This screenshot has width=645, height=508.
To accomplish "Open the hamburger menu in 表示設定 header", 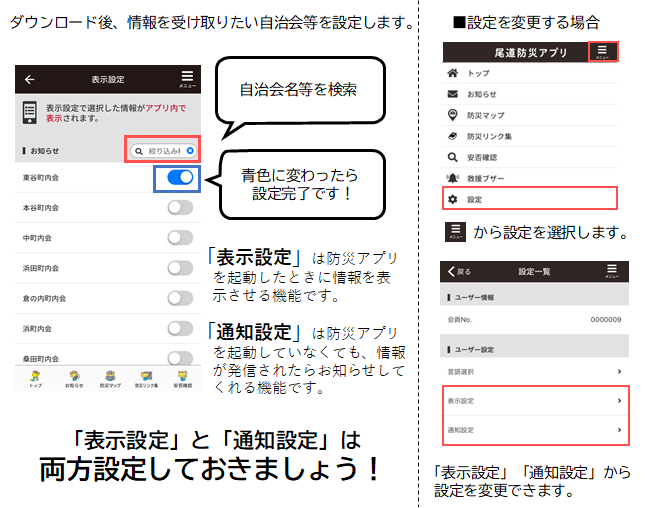I will pos(187,79).
